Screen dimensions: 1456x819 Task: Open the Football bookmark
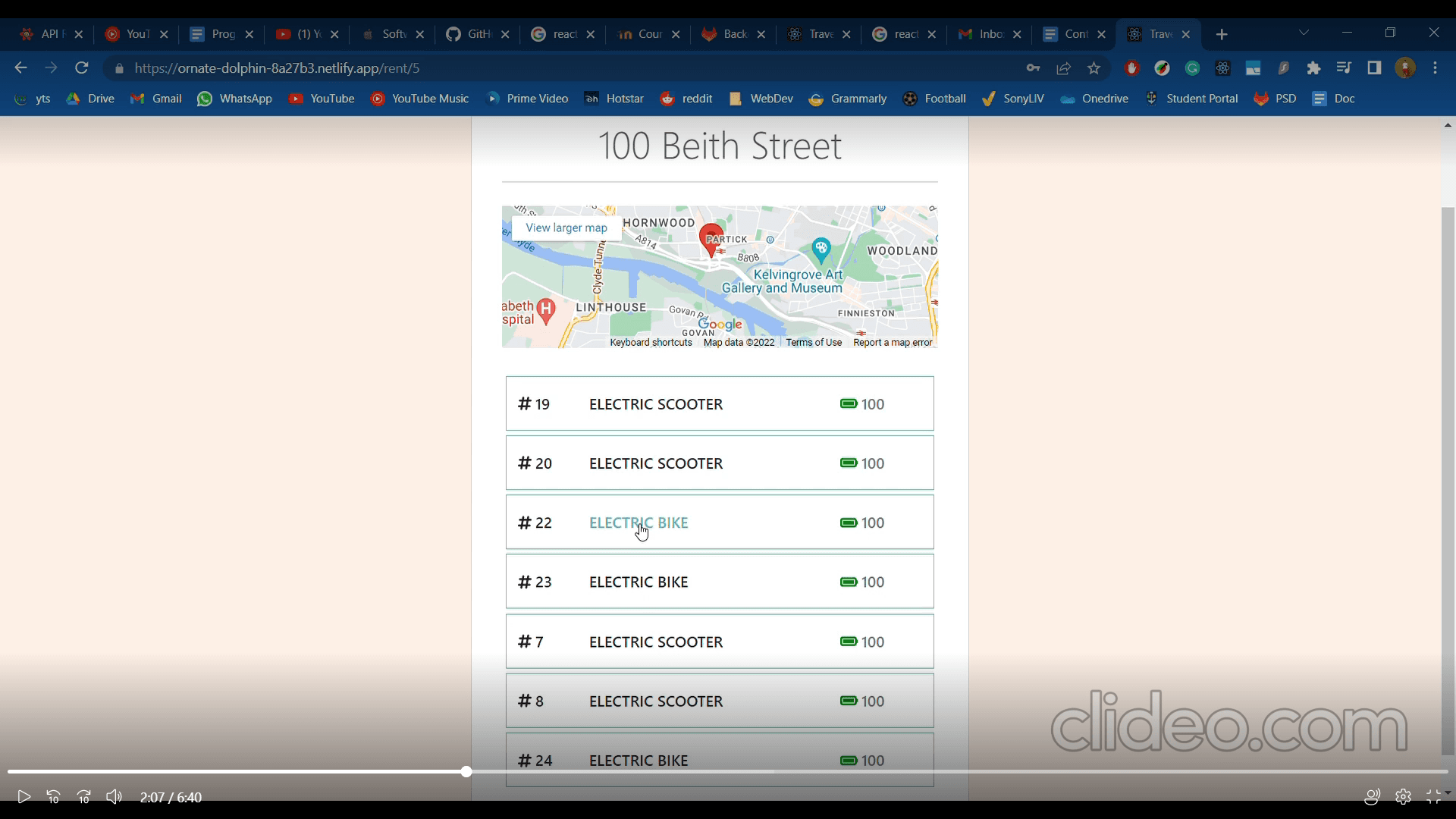(x=934, y=99)
